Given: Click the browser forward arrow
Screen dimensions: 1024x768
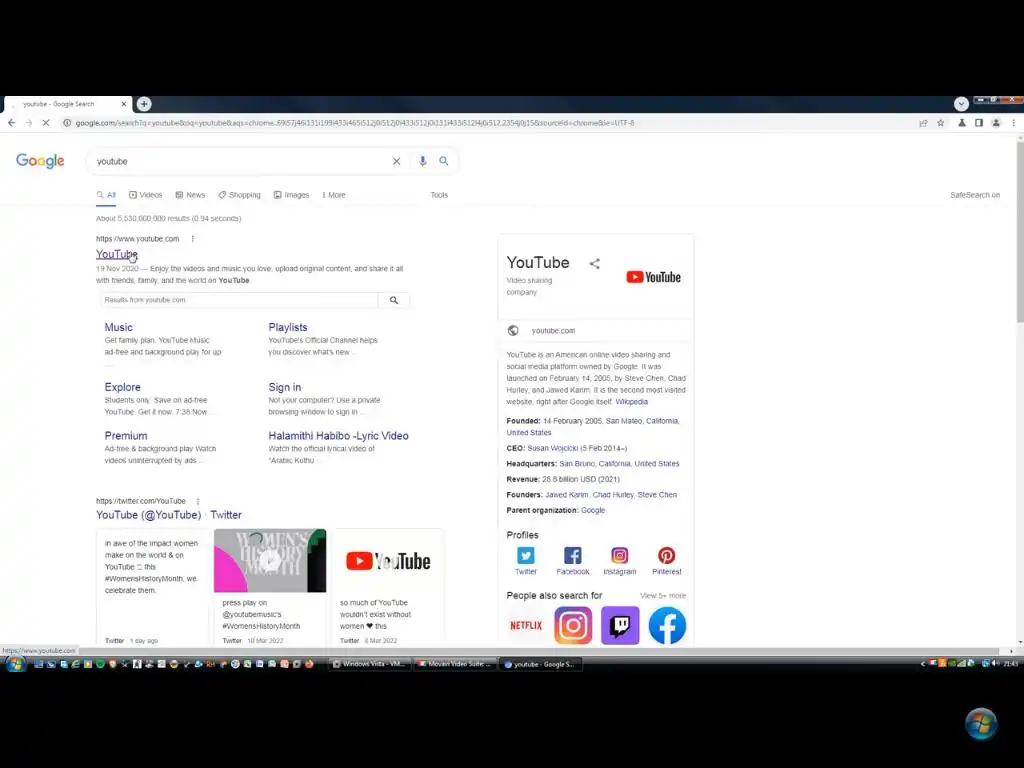Looking at the screenshot, I should point(29,123).
